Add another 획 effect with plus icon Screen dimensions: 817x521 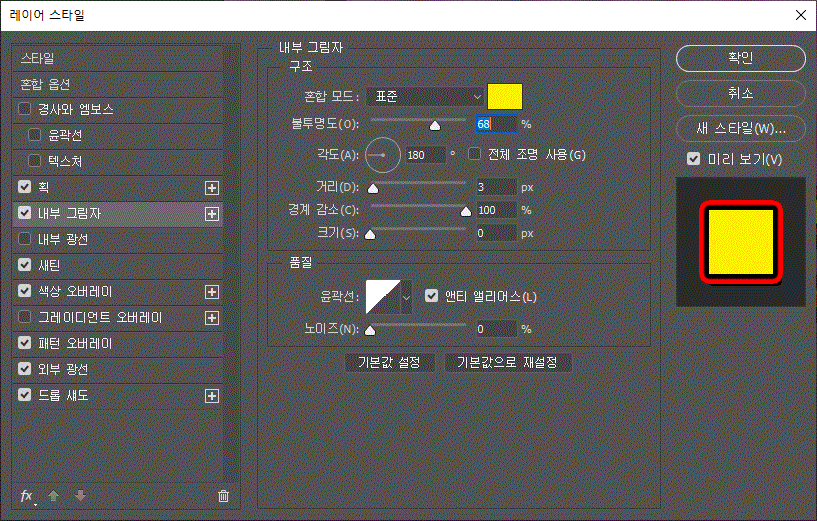212,188
